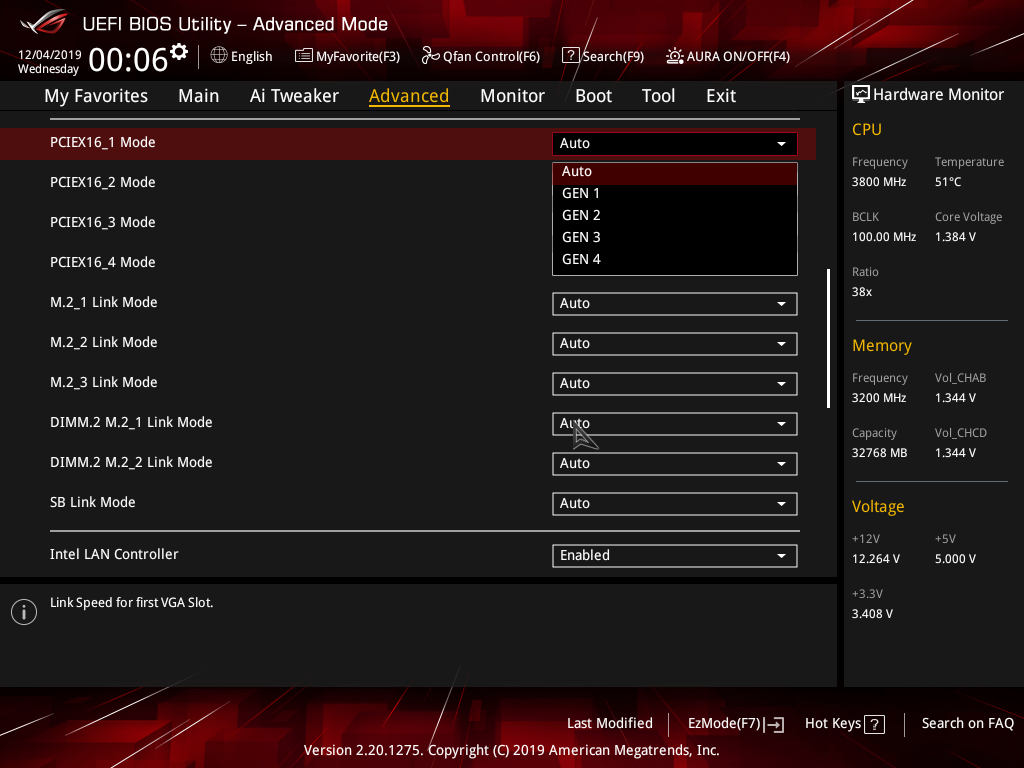1024x768 pixels.
Task: Select the Advanced tab
Action: coord(409,96)
